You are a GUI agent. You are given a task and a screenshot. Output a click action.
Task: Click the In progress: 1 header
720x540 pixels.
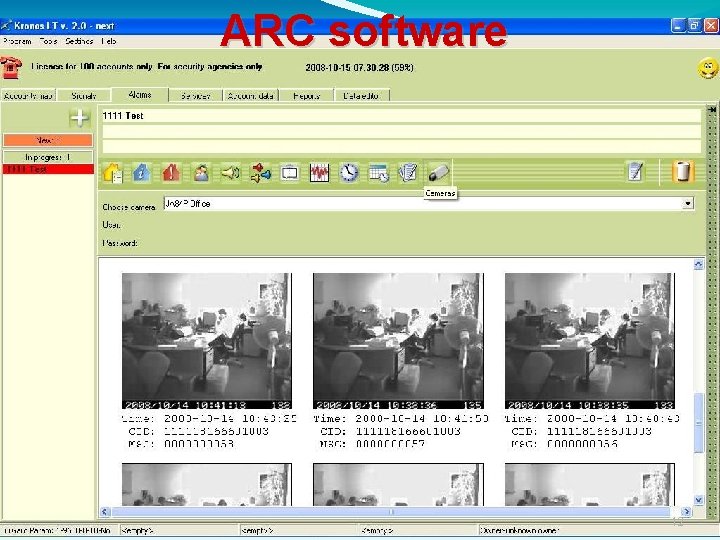tap(48, 157)
